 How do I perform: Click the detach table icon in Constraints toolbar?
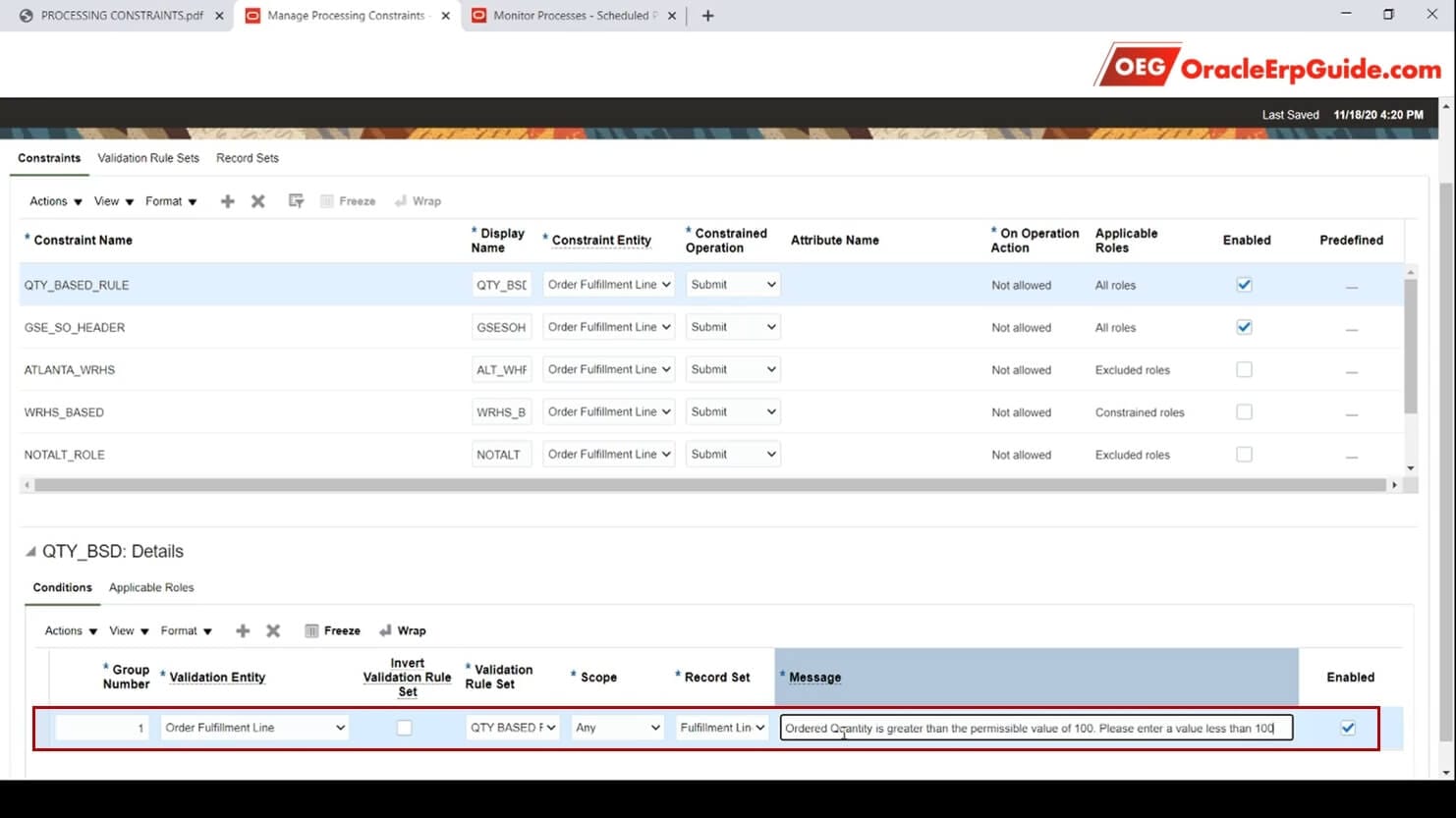click(x=296, y=201)
